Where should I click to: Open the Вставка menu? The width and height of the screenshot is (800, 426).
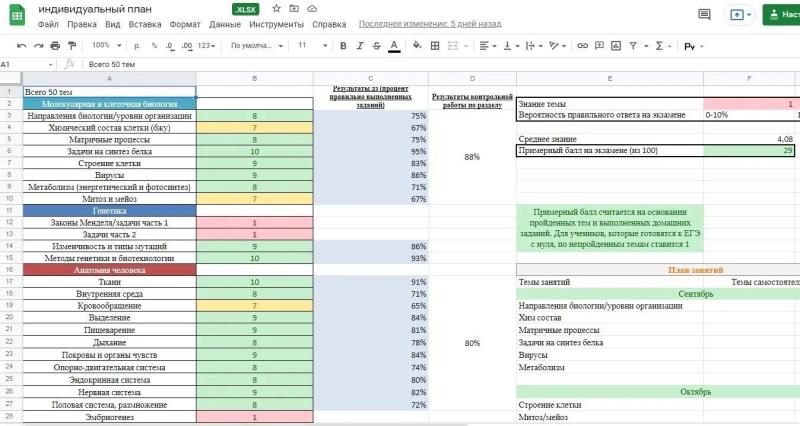pyautogui.click(x=144, y=24)
